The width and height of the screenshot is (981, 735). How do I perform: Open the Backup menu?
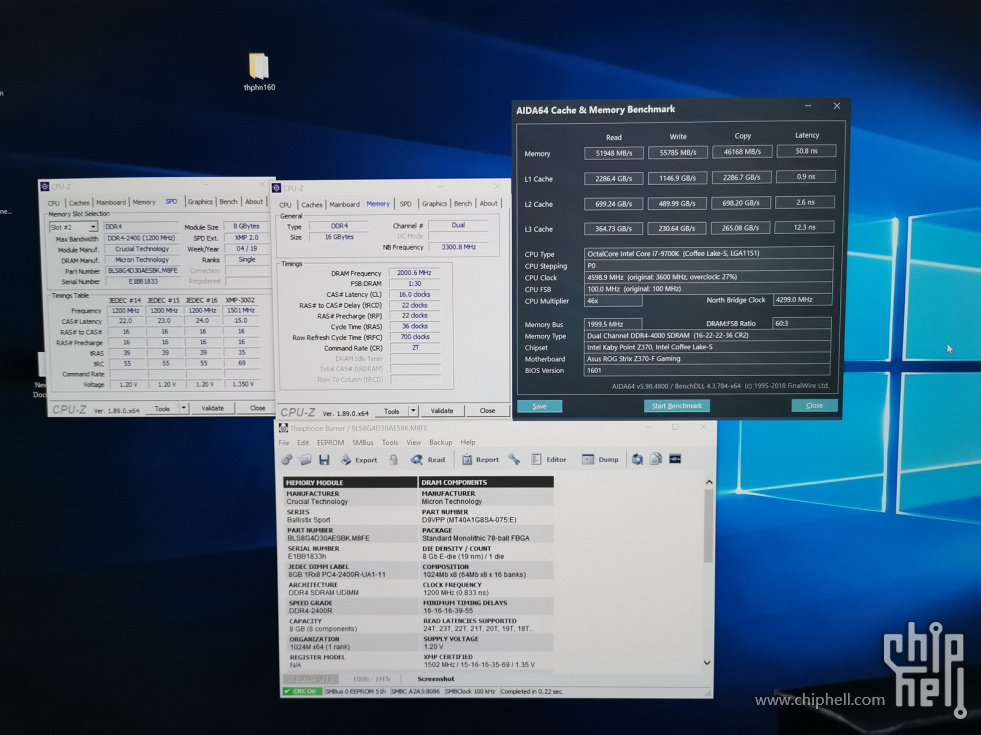[x=440, y=443]
